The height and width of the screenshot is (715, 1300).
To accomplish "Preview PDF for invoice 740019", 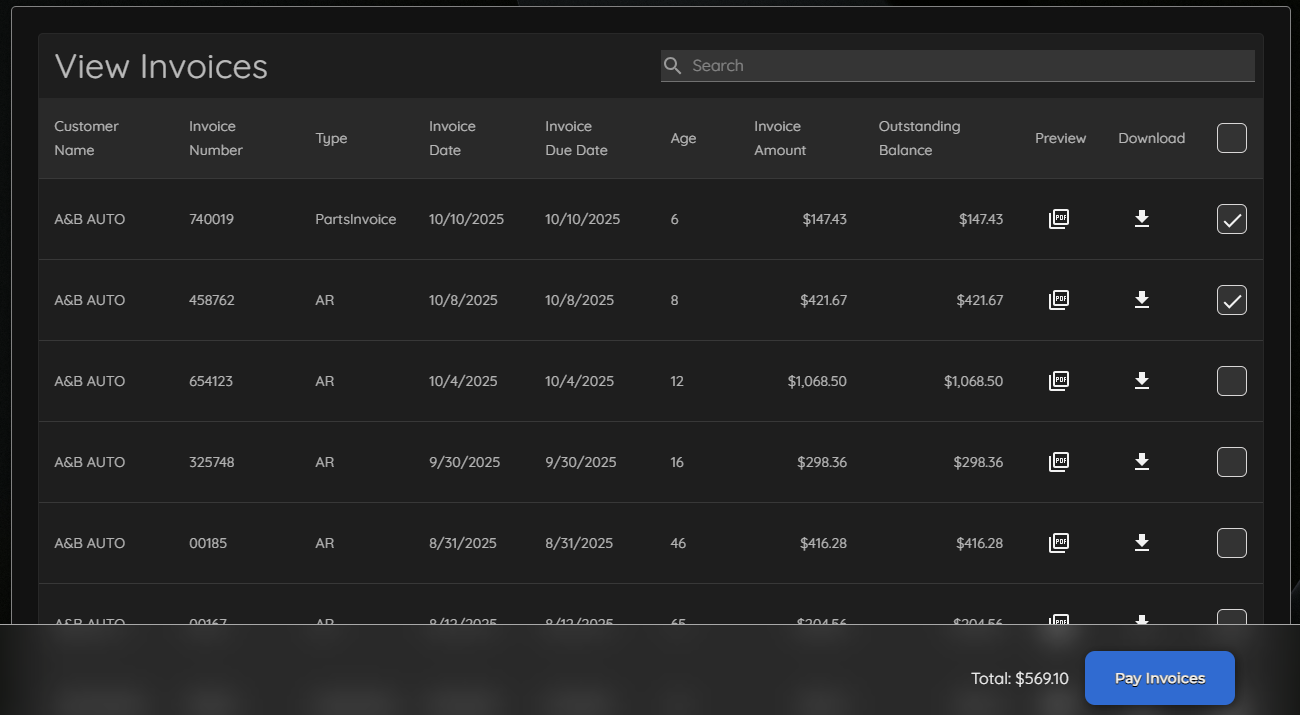I will click(x=1059, y=219).
